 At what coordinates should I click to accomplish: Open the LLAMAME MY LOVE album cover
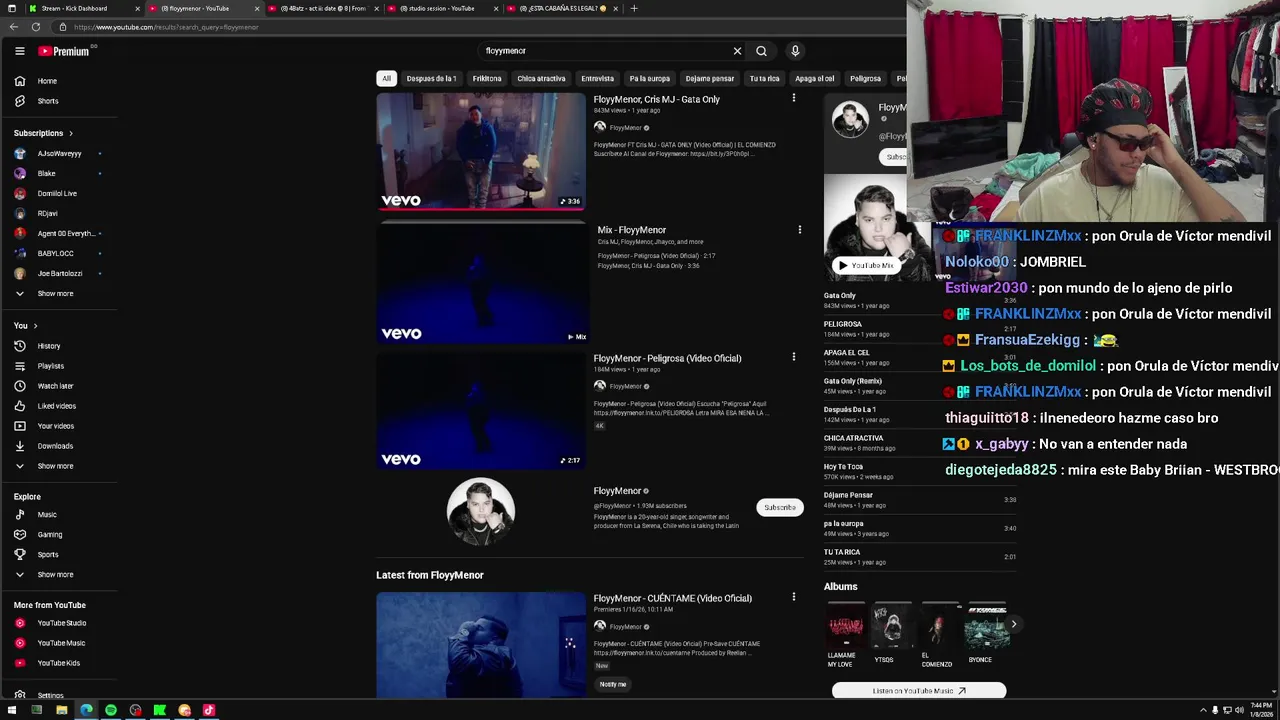coord(845,625)
